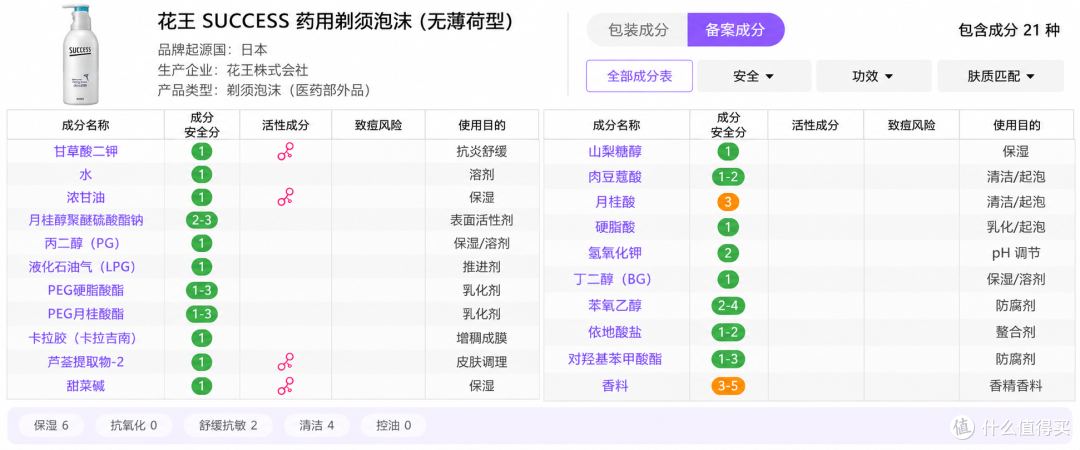Click active-ingredient icon in 浓甘油 row
1080x450 pixels.
(286, 198)
